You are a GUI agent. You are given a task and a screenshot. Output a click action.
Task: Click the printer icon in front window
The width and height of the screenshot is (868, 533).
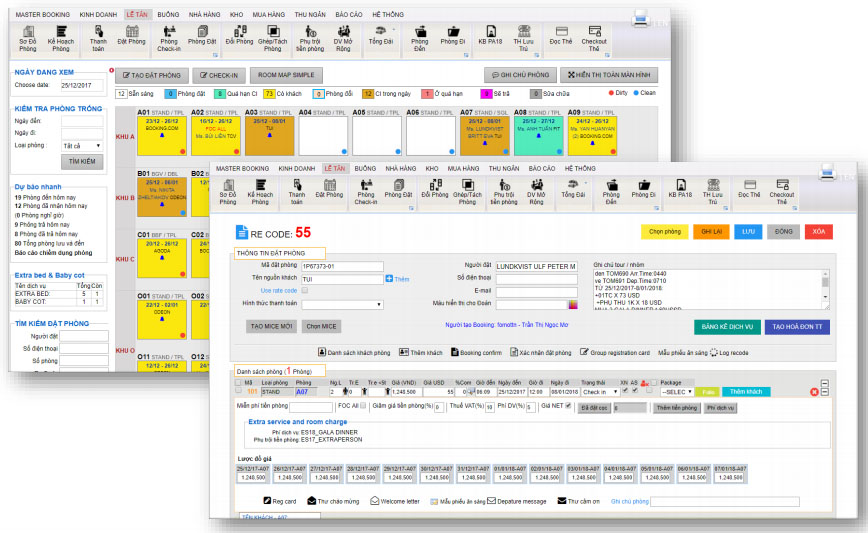click(827, 172)
